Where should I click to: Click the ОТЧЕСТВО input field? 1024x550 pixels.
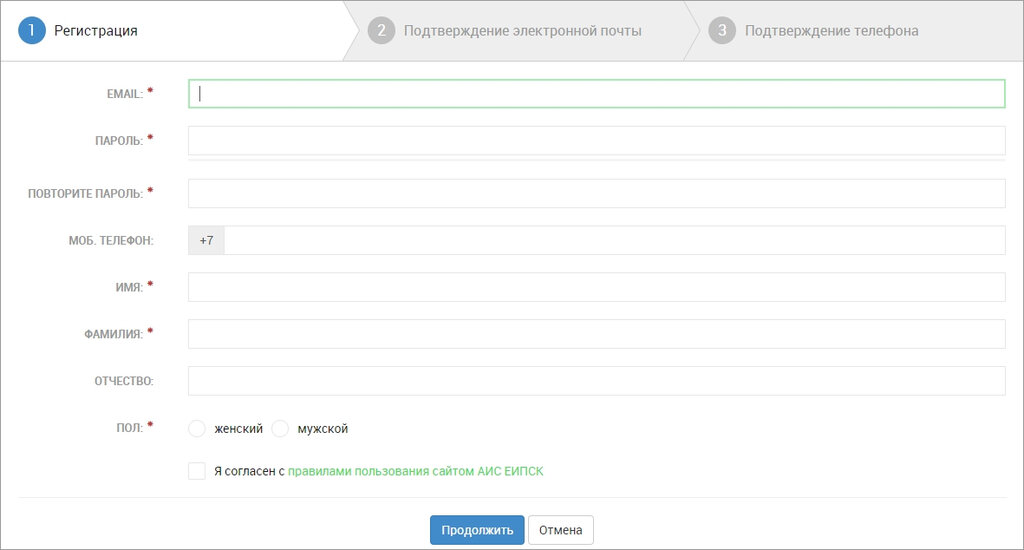(596, 381)
